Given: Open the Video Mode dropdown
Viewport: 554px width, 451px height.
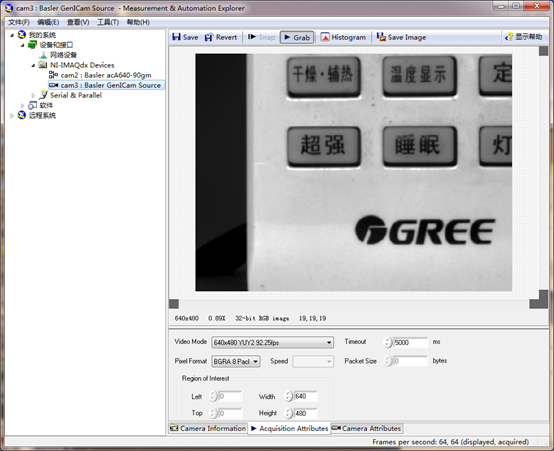Looking at the screenshot, I should pyautogui.click(x=272, y=342).
